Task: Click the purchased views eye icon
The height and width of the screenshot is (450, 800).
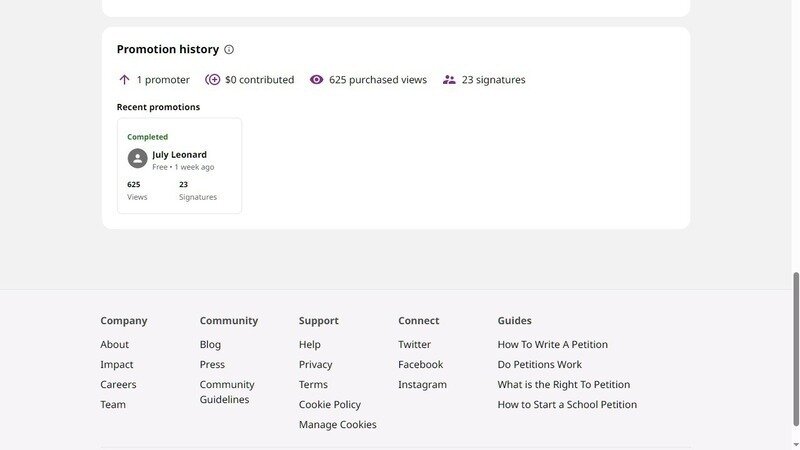Action: [316, 80]
